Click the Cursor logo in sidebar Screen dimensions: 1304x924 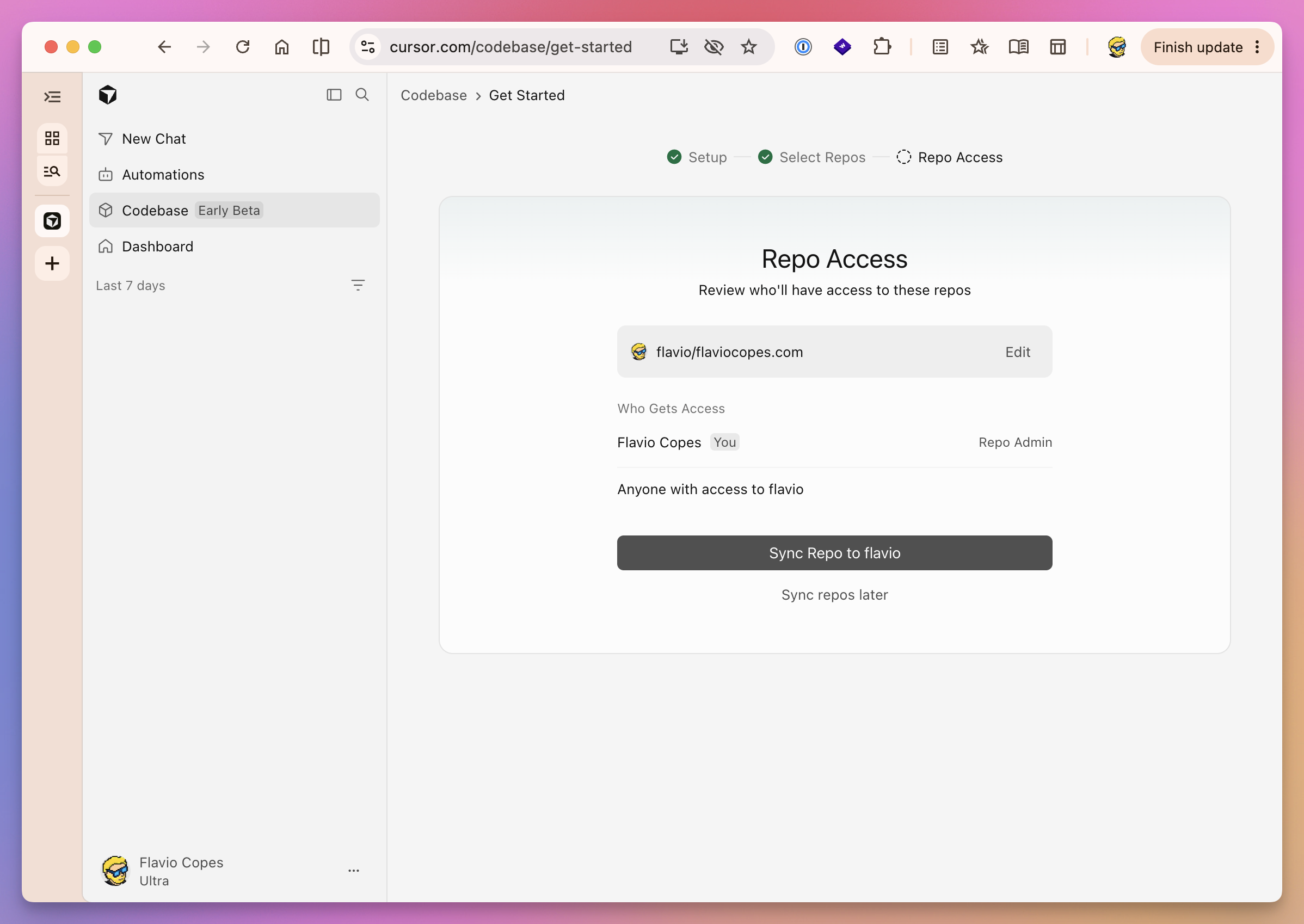coord(108,95)
